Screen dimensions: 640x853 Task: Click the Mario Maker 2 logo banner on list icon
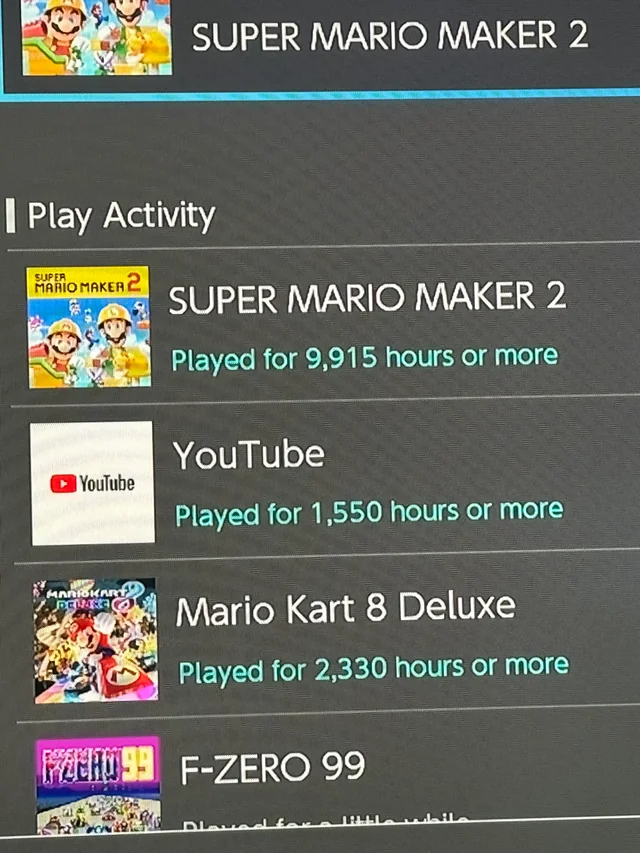tap(87, 283)
